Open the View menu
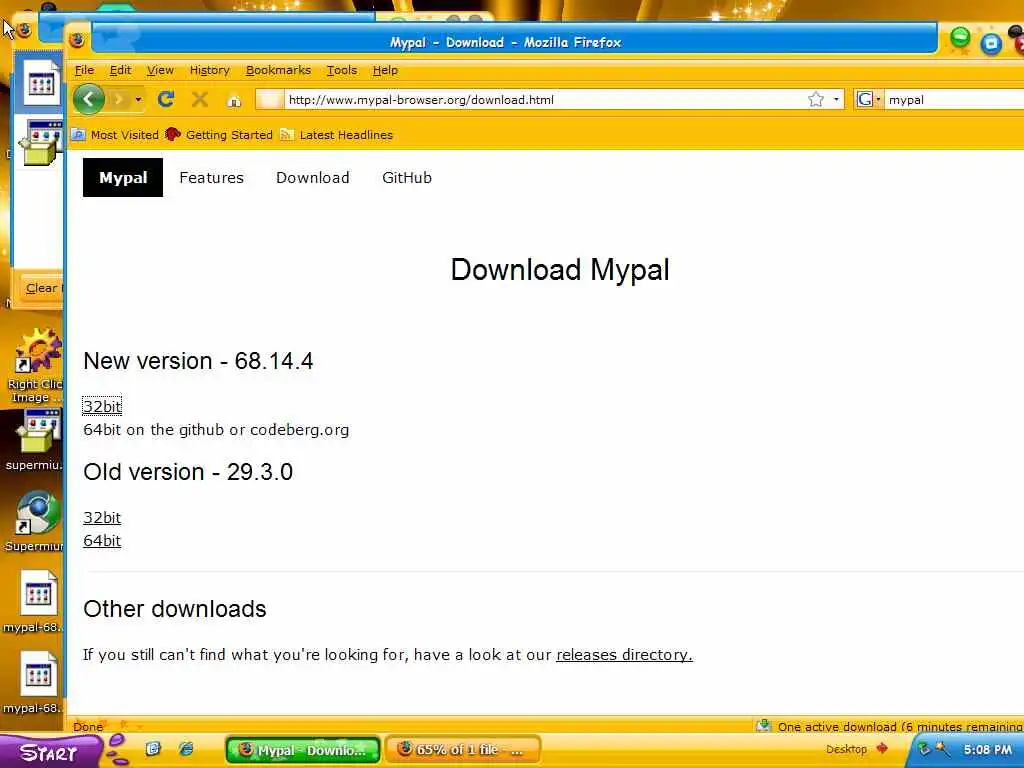 (x=160, y=70)
